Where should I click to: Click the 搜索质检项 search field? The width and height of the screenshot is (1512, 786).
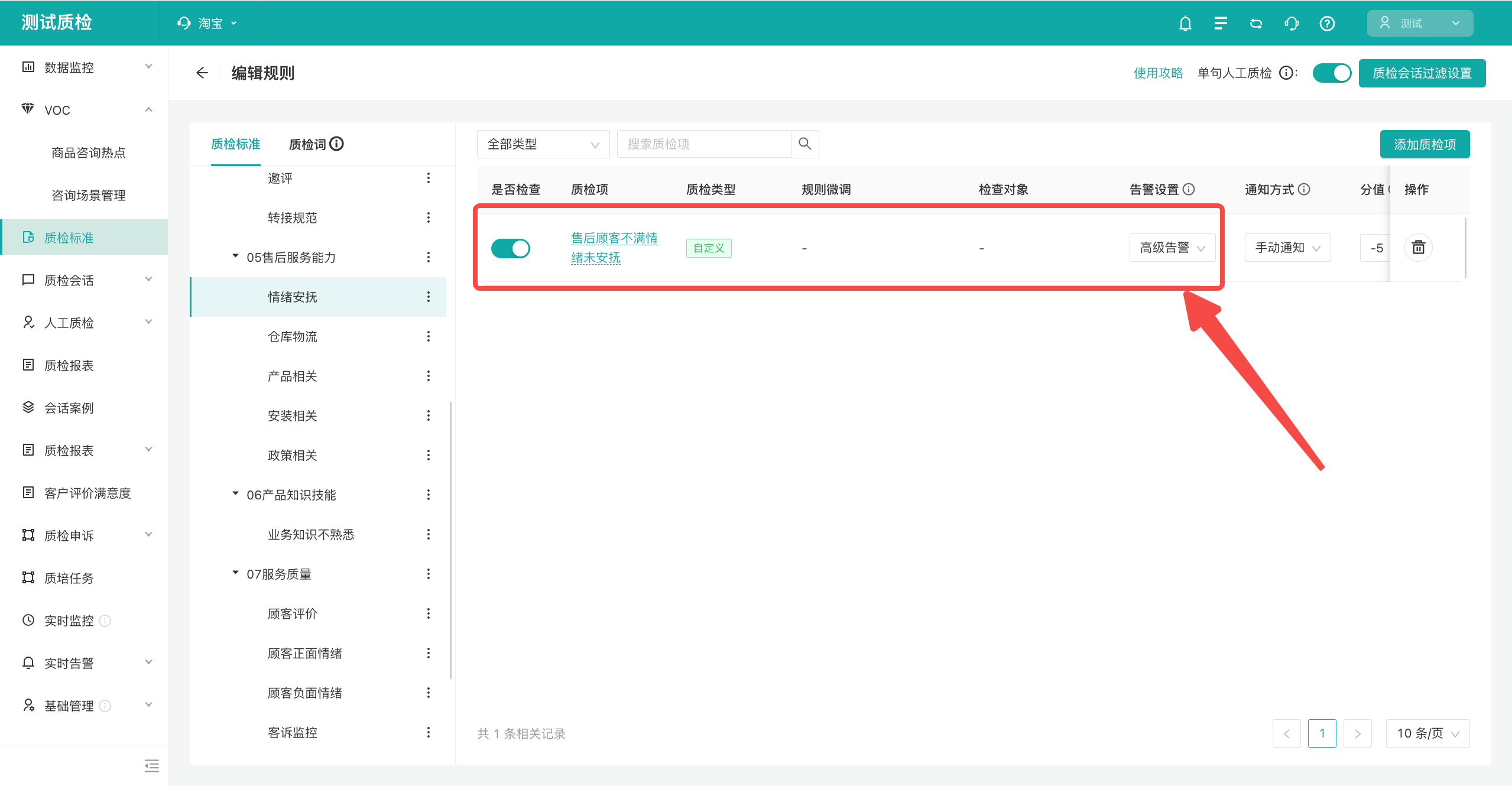click(703, 144)
